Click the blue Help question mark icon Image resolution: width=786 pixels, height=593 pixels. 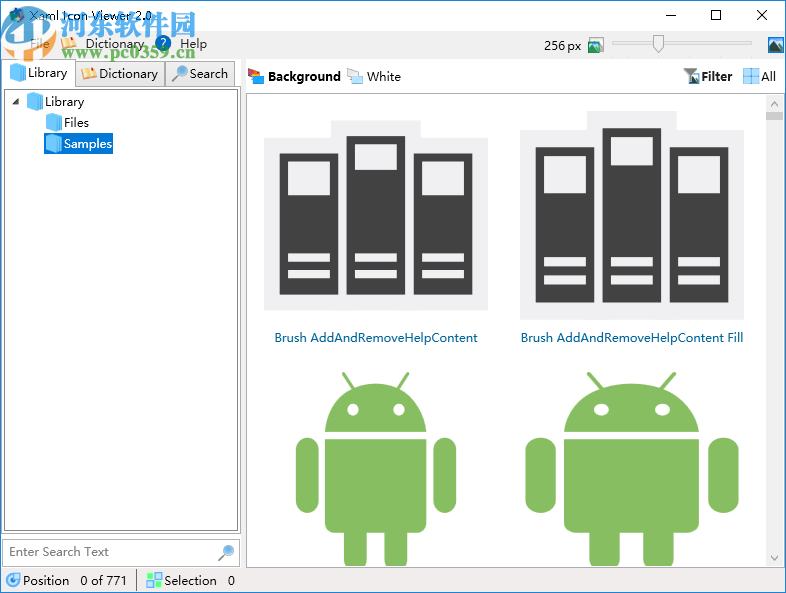pyautogui.click(x=163, y=44)
